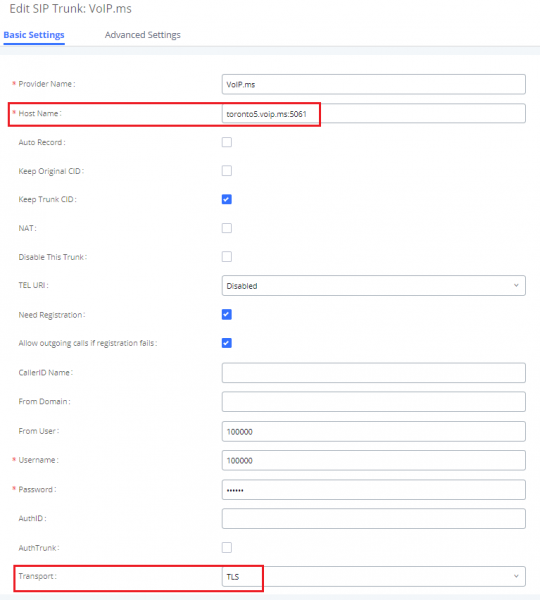Uncheck the Need Registration checkbox

tap(227, 315)
